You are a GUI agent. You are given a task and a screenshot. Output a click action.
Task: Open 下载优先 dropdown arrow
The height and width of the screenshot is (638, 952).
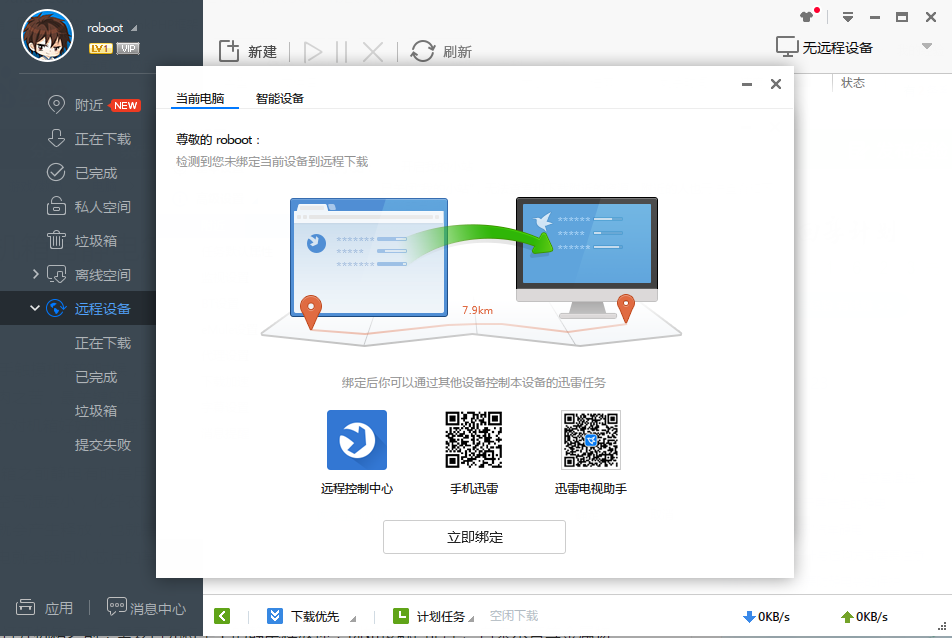[x=353, y=618]
